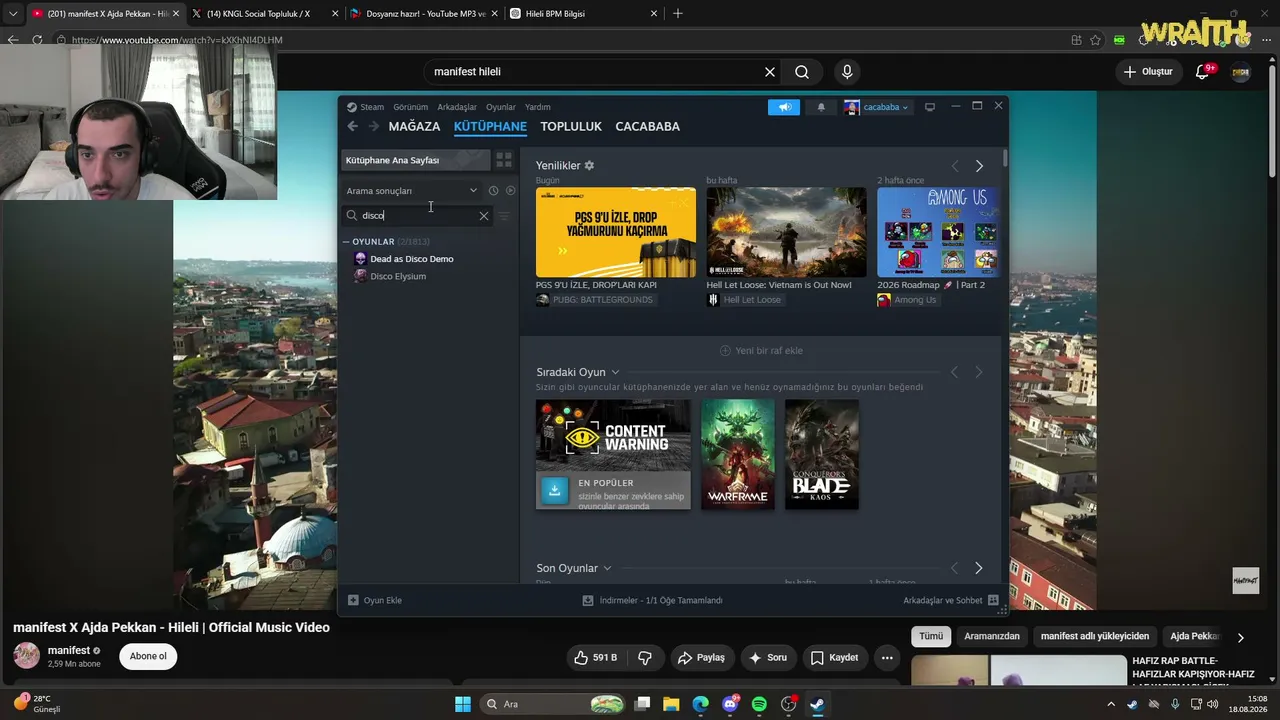Expand the Sıradaki Oyun shelf dropdown
The image size is (1280, 720).
point(615,372)
